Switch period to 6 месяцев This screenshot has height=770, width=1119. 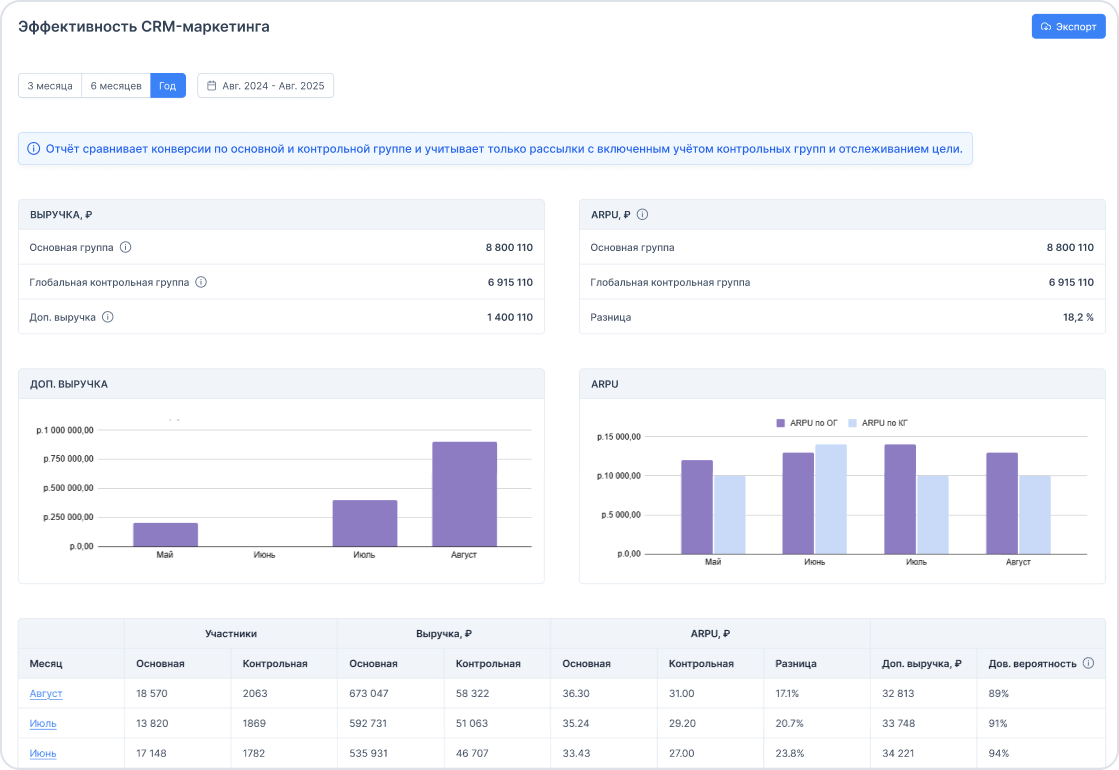(116, 86)
